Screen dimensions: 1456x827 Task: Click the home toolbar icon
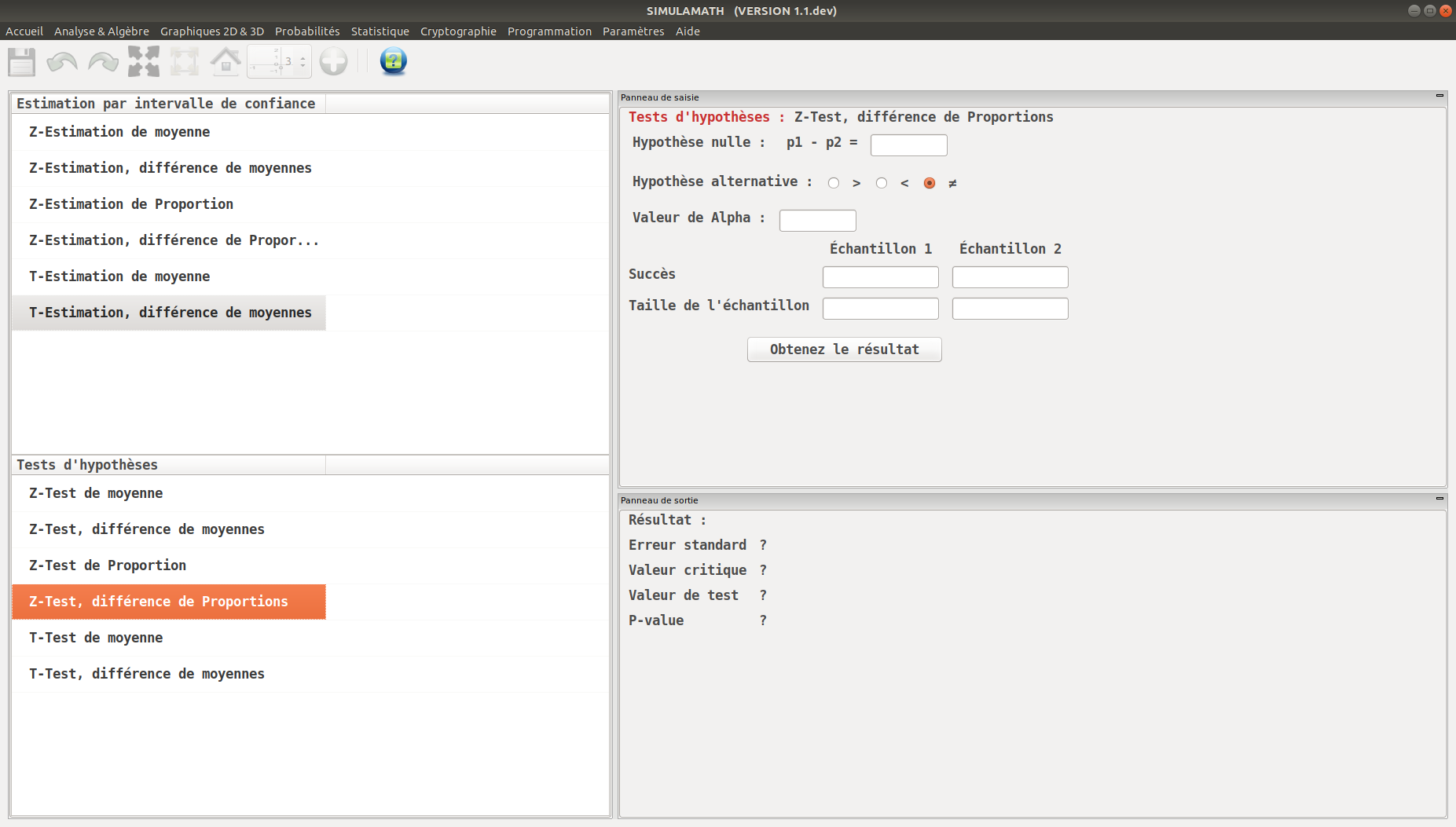226,61
